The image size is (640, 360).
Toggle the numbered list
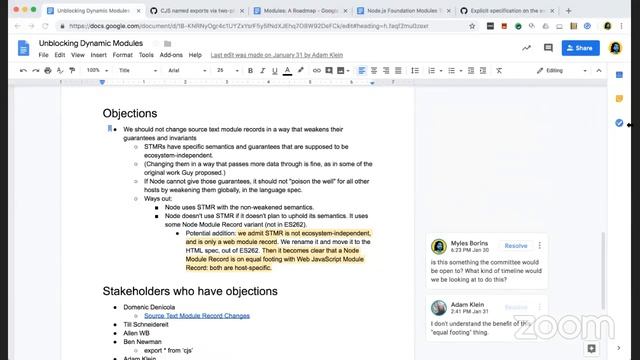pos(431,71)
